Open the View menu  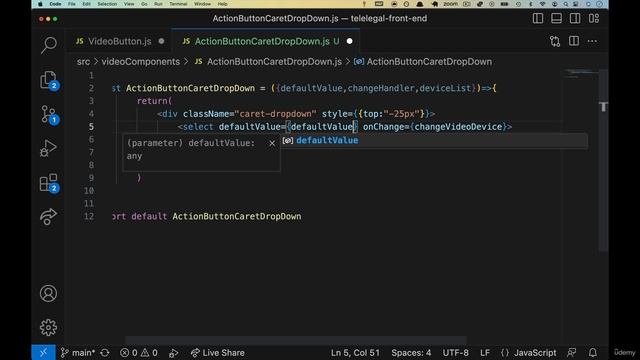pos(129,4)
